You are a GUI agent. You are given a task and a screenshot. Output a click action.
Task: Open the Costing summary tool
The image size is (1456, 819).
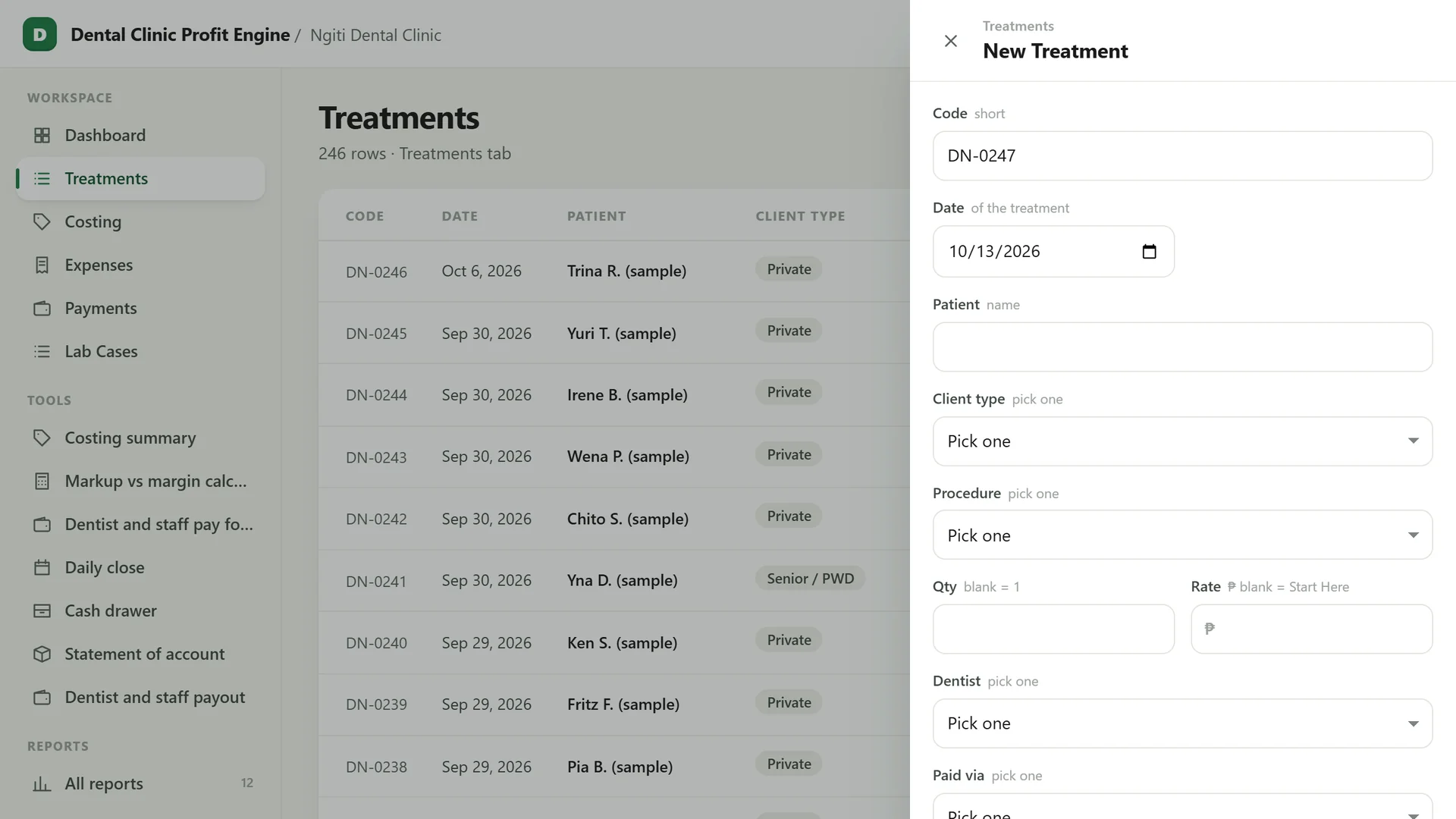point(140,438)
